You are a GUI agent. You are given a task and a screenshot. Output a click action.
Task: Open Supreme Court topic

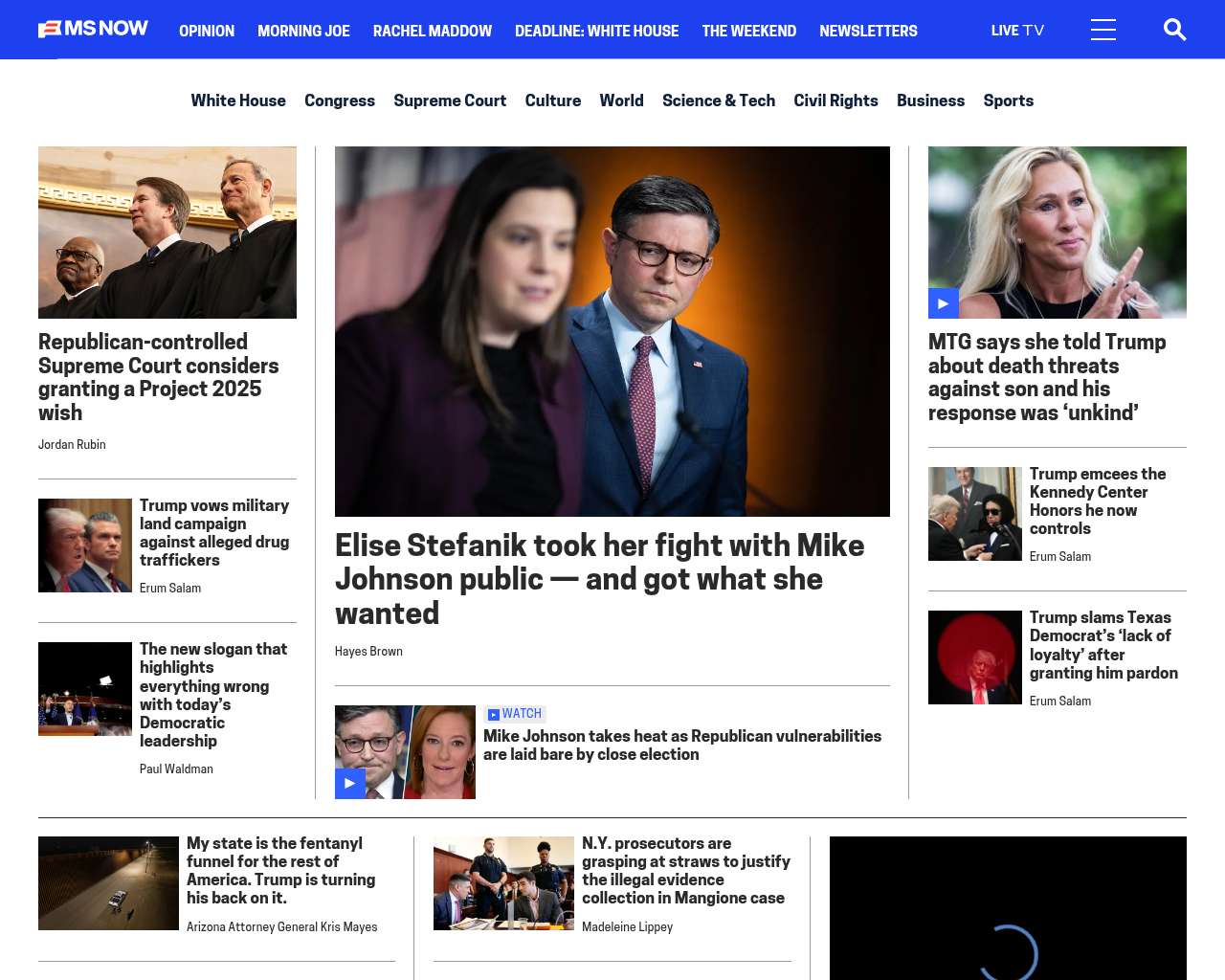click(450, 100)
